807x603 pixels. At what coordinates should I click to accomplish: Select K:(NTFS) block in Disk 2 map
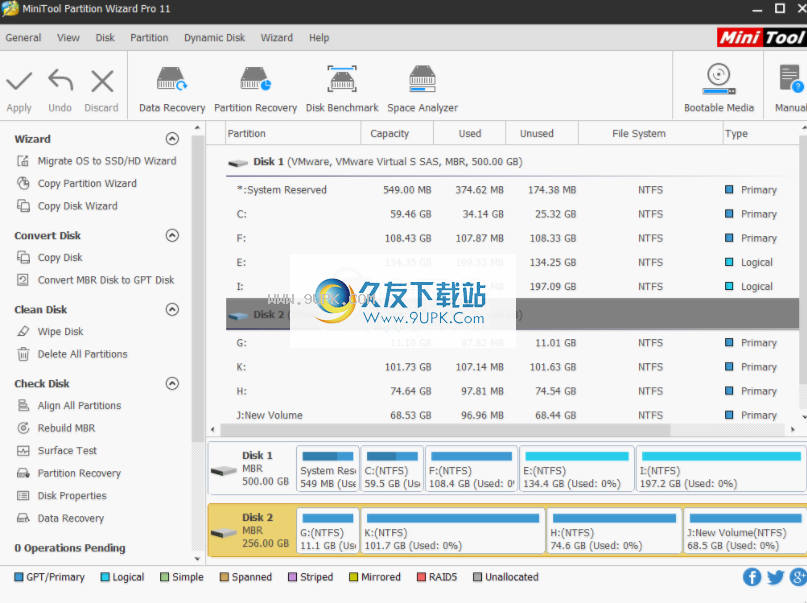click(x=453, y=531)
